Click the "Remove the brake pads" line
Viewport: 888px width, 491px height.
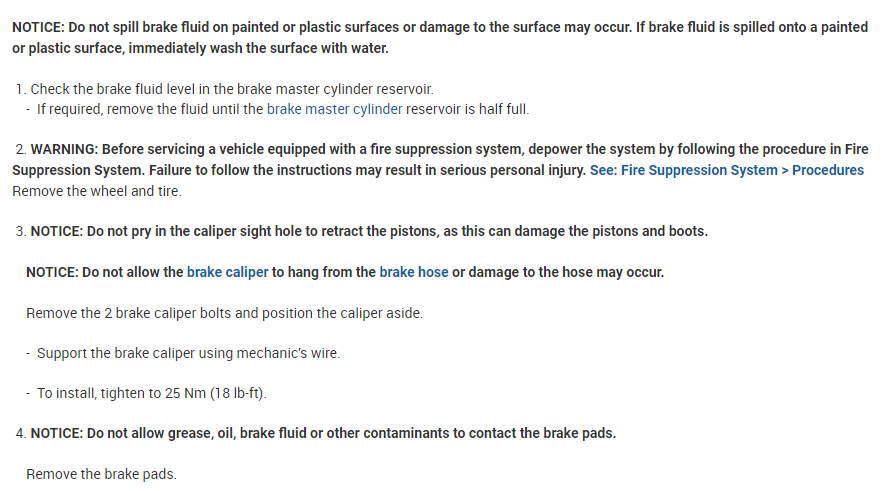(x=101, y=473)
